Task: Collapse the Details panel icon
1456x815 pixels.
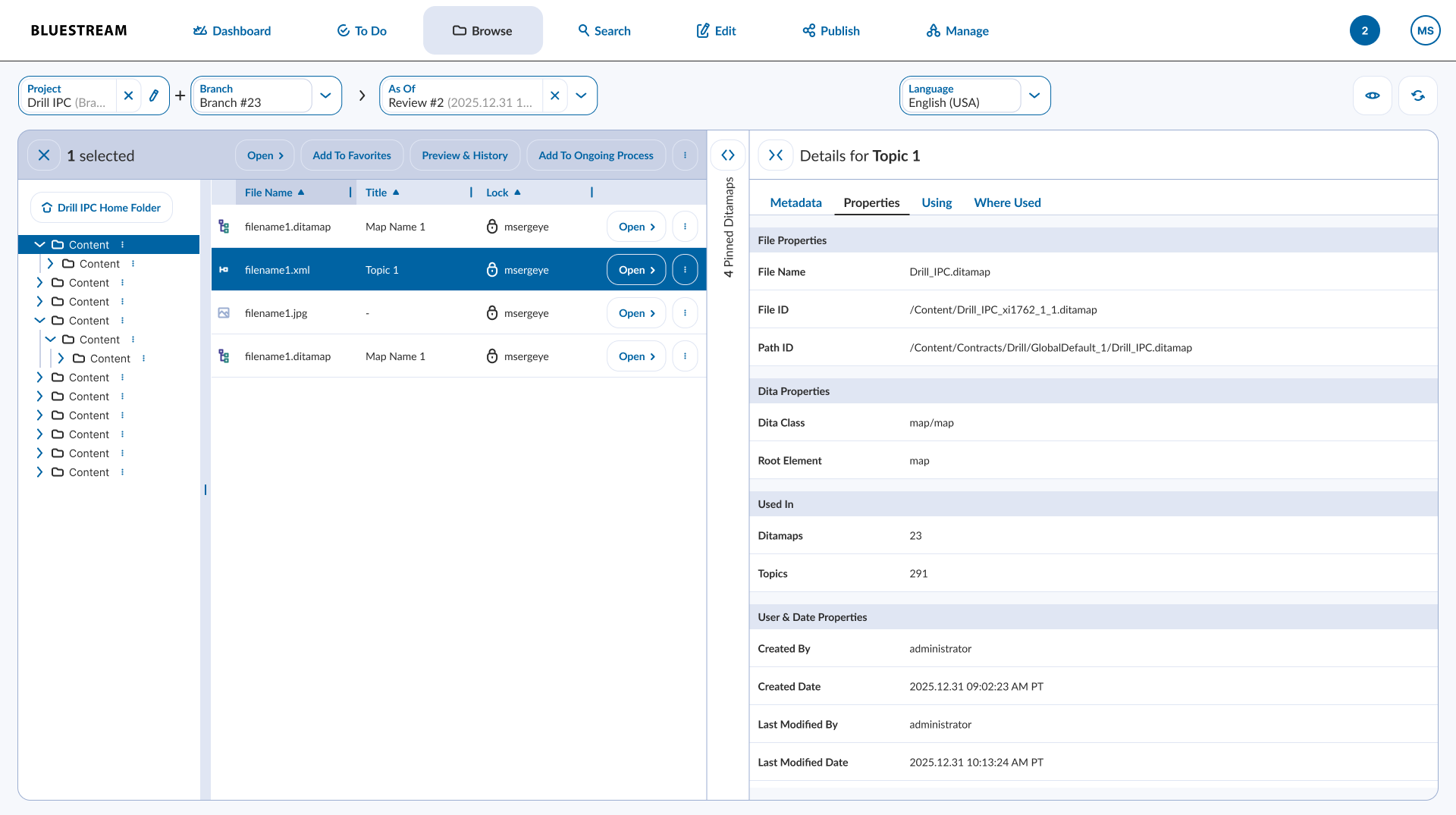Action: point(776,155)
